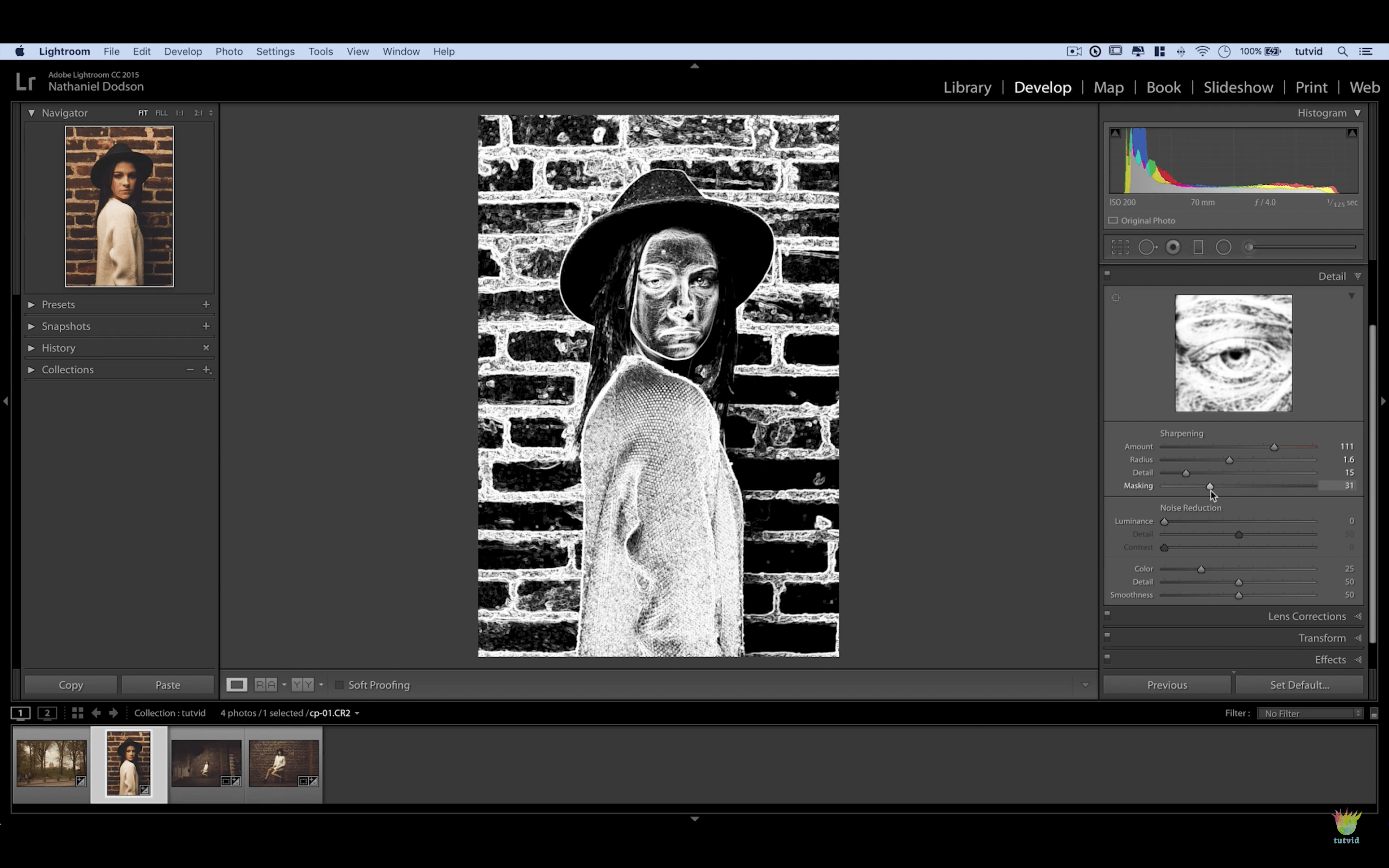
Task: Click the Wi-Fi status icon
Action: coord(1202,52)
